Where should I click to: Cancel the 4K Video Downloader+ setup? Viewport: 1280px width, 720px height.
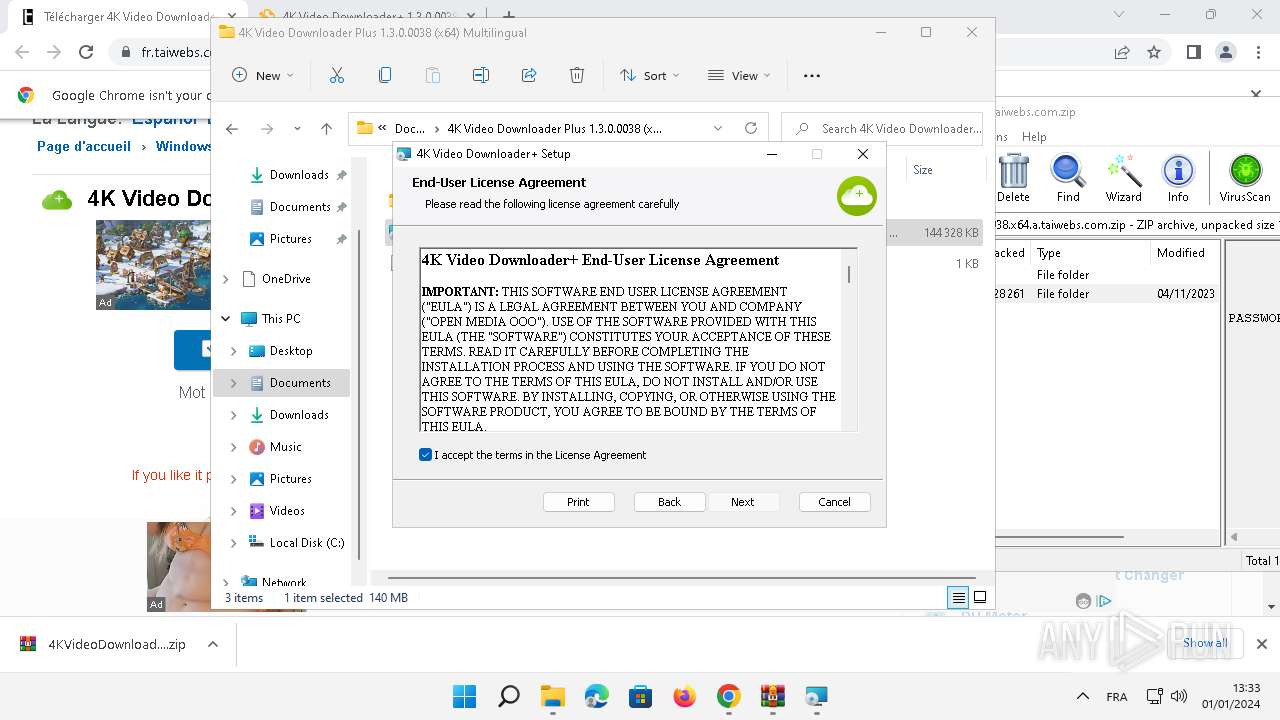tap(834, 502)
